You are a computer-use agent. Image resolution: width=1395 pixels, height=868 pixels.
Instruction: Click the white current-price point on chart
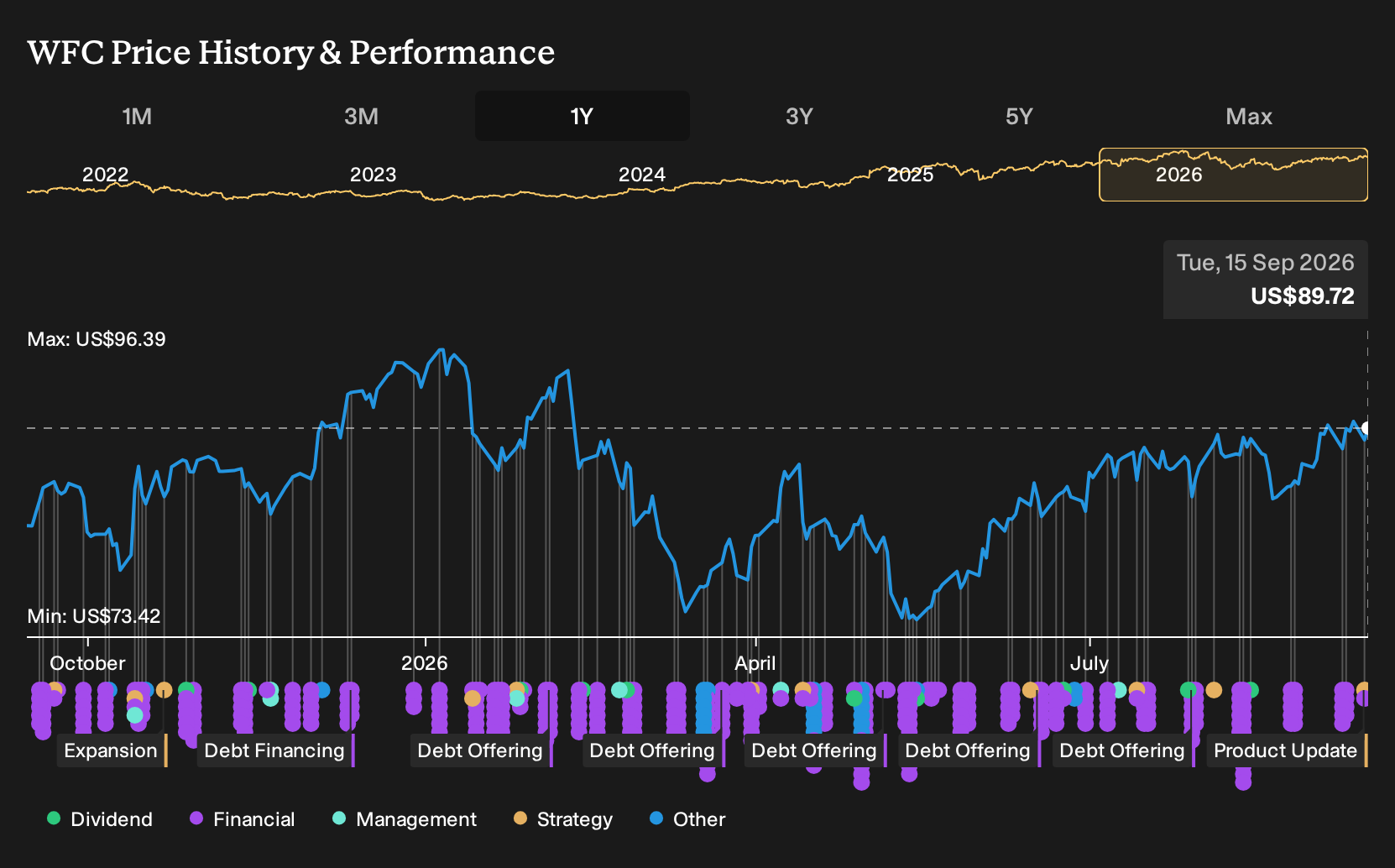[x=1366, y=428]
